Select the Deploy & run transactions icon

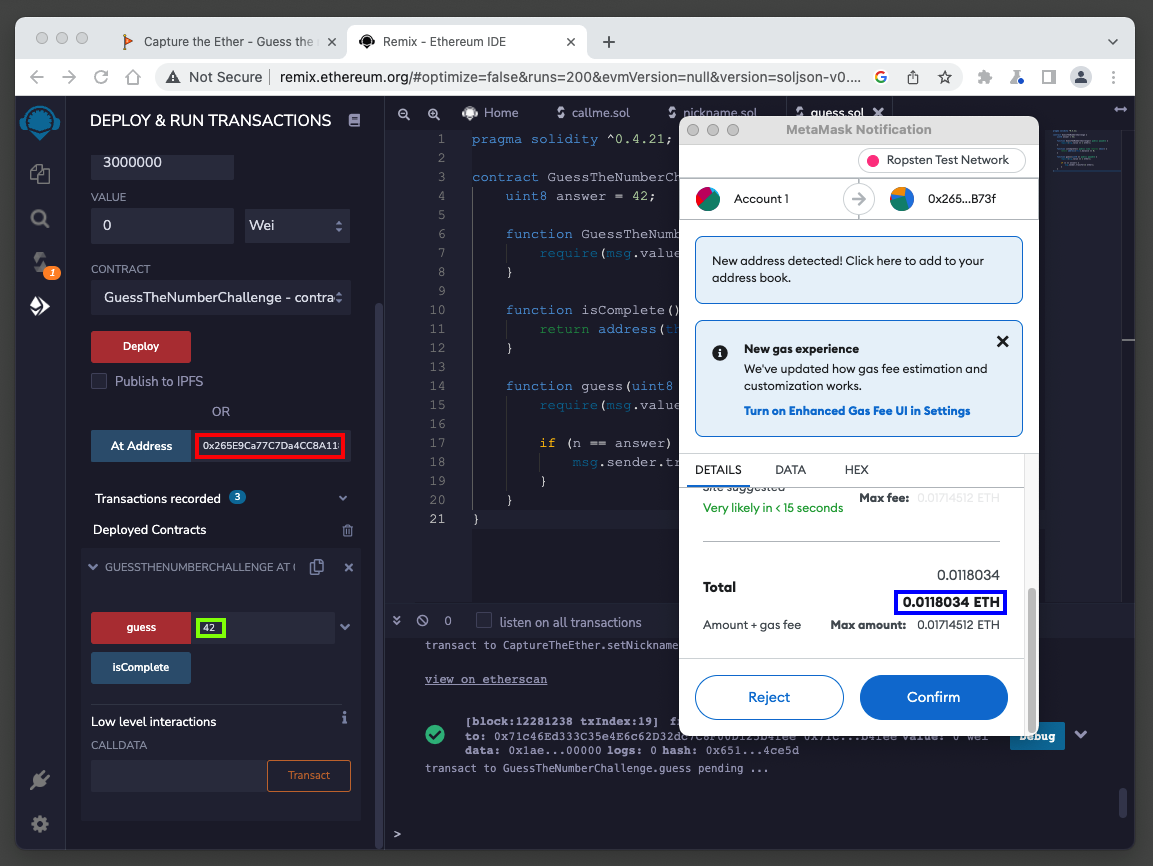click(40, 306)
